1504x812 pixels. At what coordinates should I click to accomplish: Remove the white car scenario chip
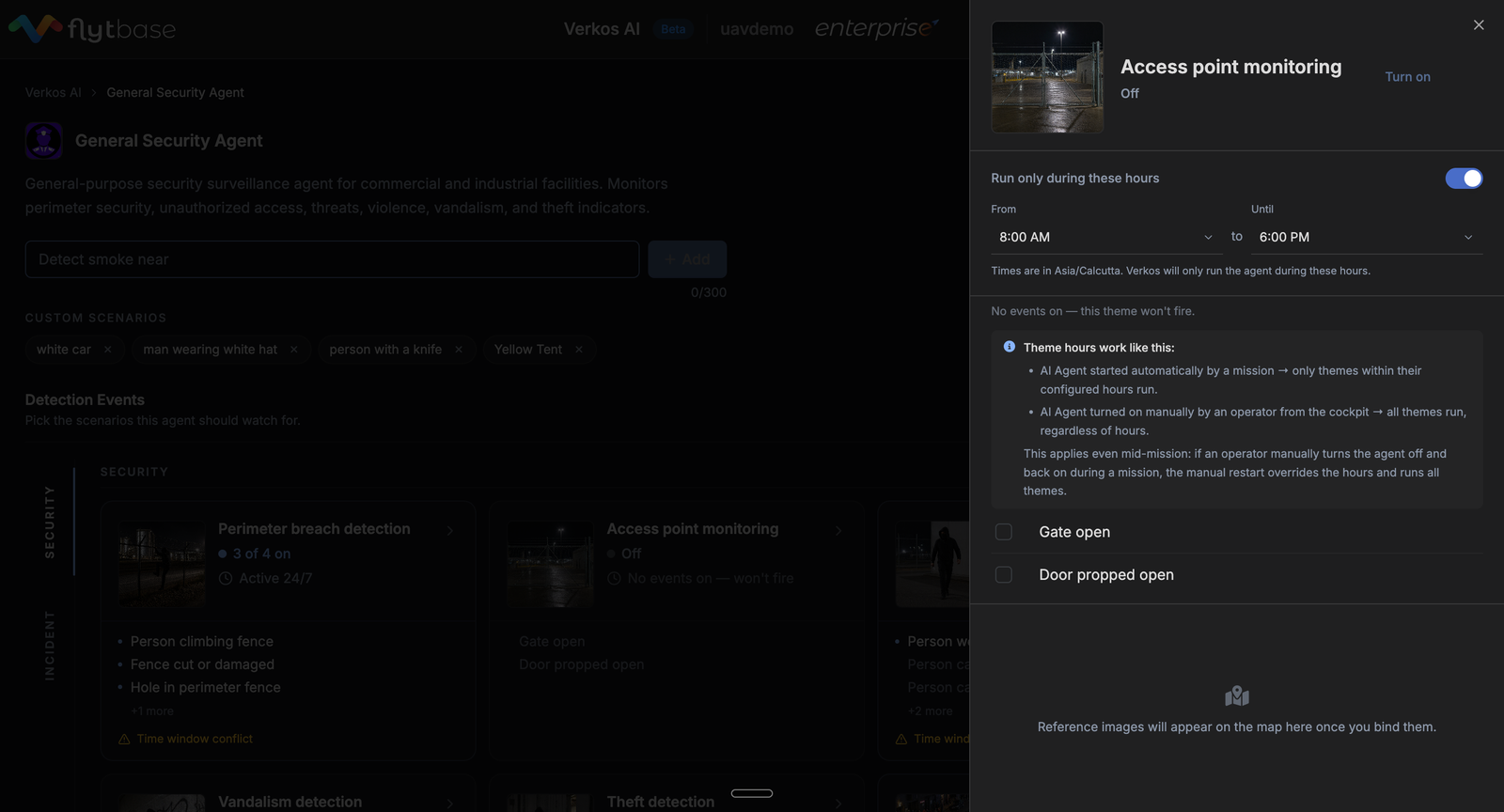pyautogui.click(x=107, y=350)
